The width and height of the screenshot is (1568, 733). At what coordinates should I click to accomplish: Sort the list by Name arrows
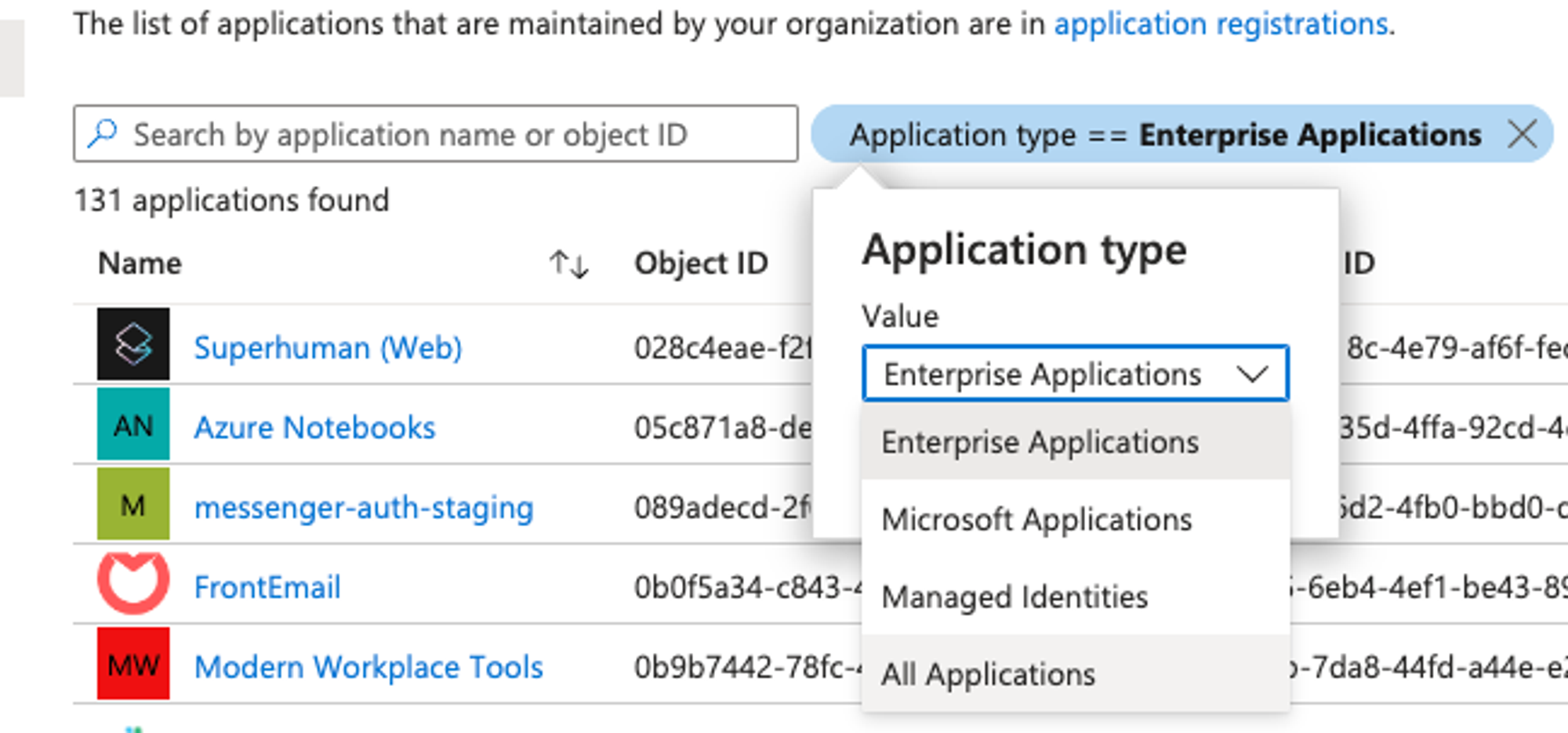pos(569,264)
